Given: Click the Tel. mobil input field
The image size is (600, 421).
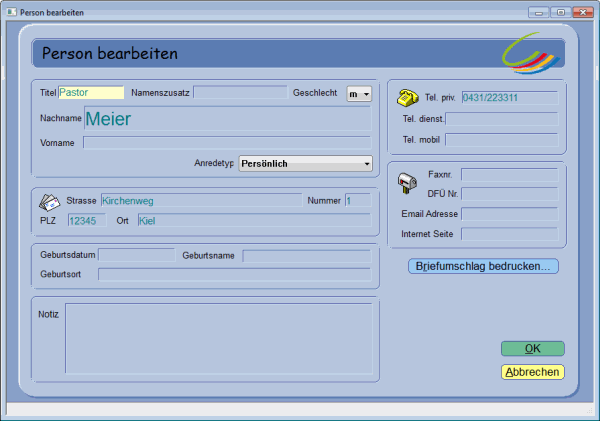Looking at the screenshot, I should coord(502,140).
